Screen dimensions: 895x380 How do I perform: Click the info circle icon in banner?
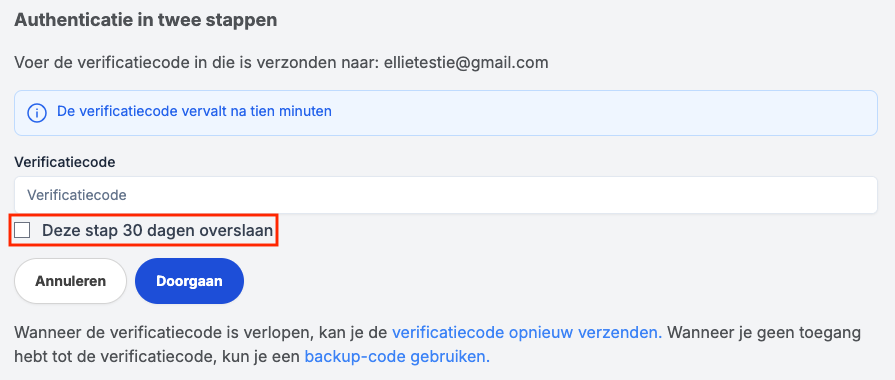[x=37, y=112]
